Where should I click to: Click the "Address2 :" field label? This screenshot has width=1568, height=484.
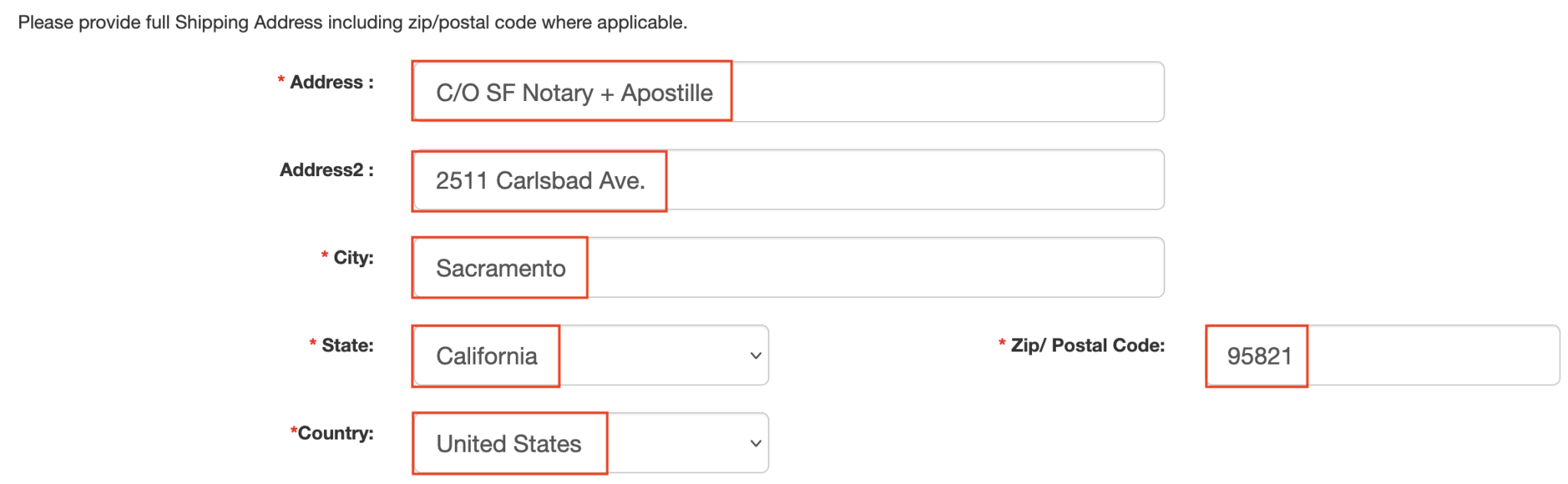pyautogui.click(x=326, y=170)
